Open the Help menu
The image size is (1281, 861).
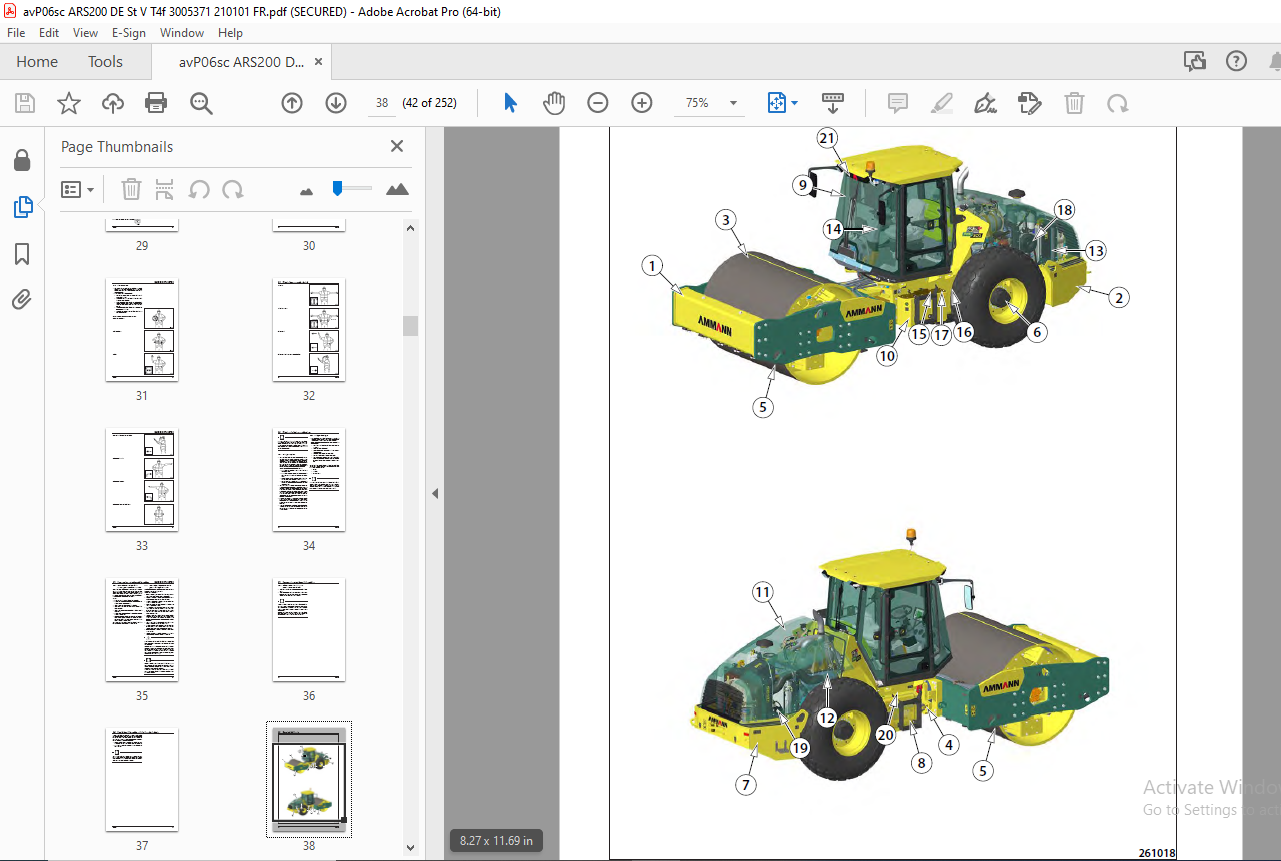230,33
